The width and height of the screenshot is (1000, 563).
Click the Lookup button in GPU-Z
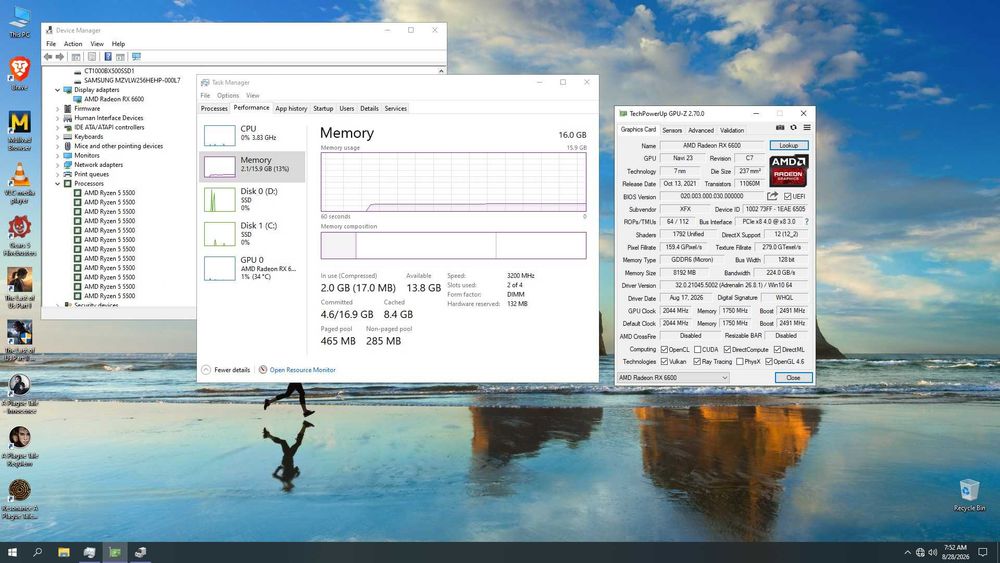pyautogui.click(x=788, y=145)
